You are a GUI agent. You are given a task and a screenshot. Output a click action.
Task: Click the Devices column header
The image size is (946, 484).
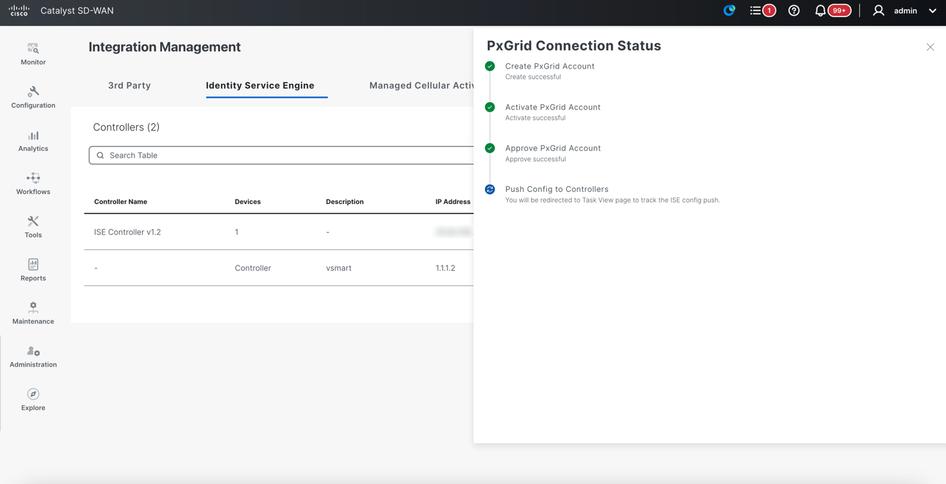[247, 202]
